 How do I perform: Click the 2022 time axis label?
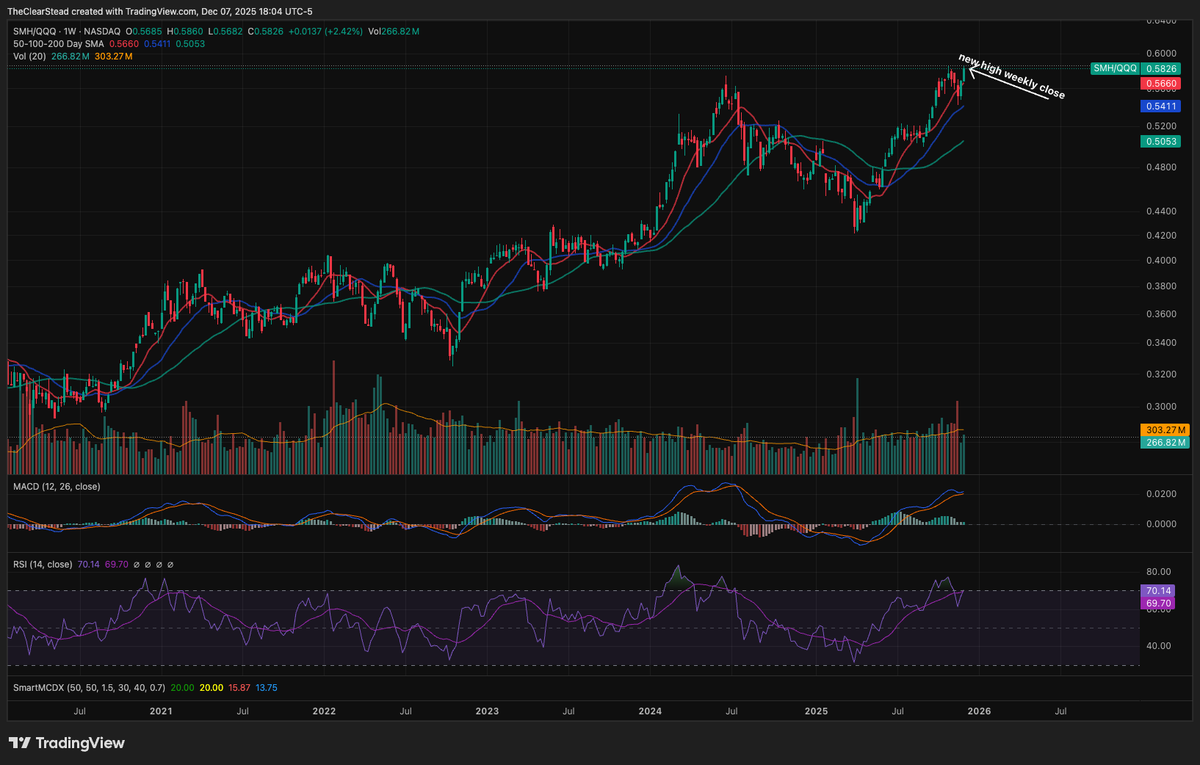point(324,712)
